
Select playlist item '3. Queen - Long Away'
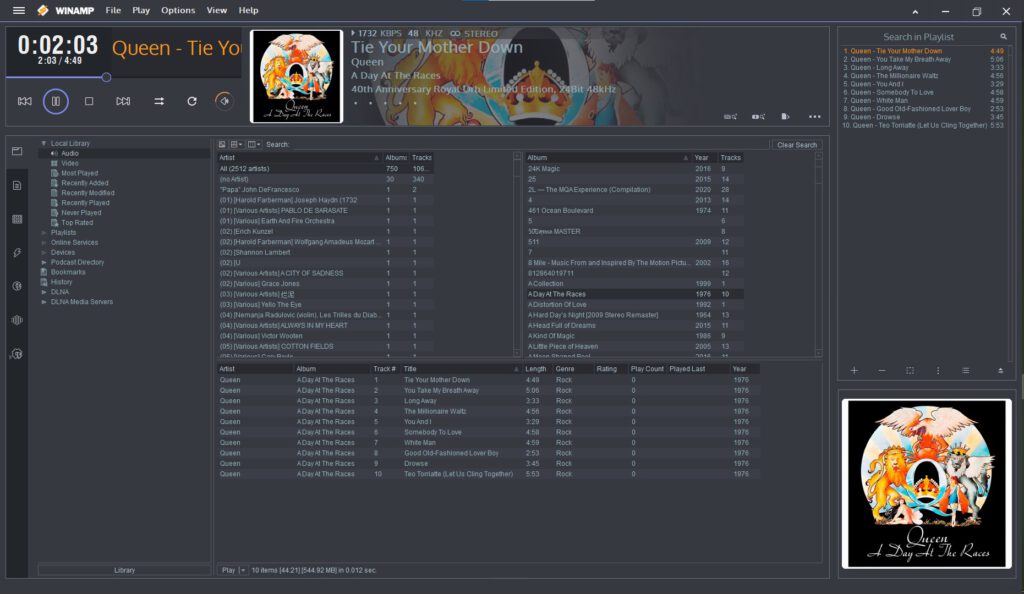[922, 67]
